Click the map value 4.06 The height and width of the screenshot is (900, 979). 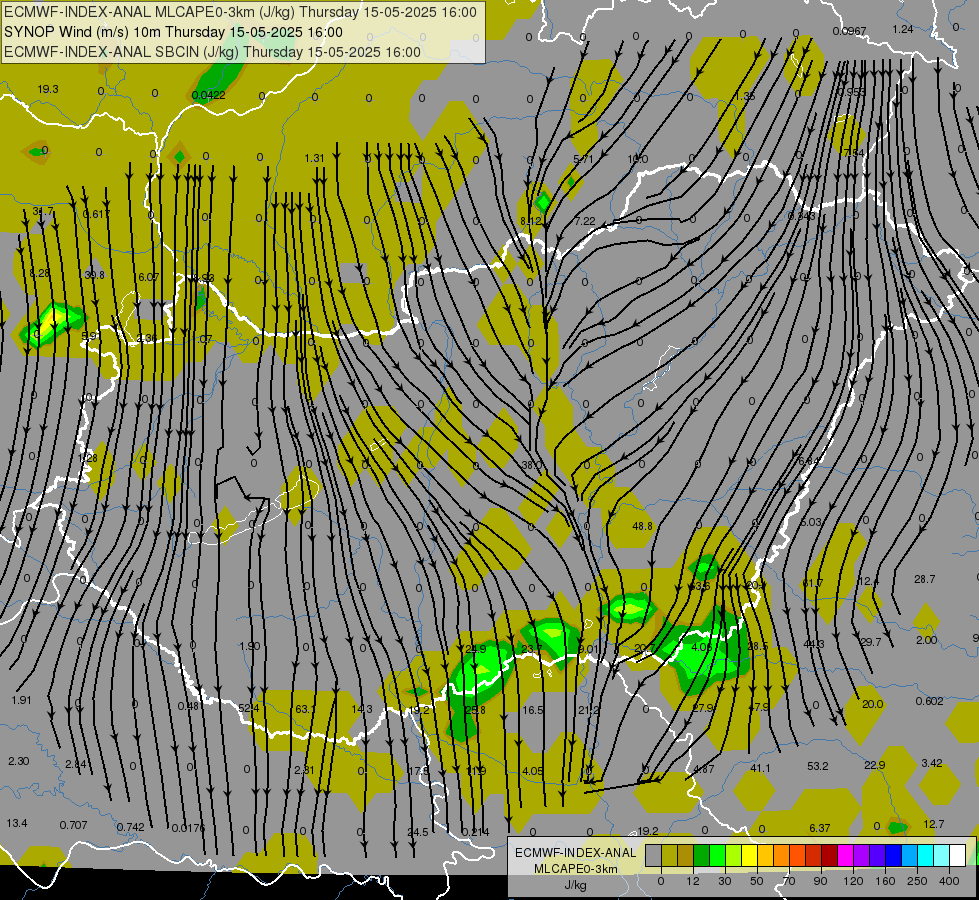702,647
